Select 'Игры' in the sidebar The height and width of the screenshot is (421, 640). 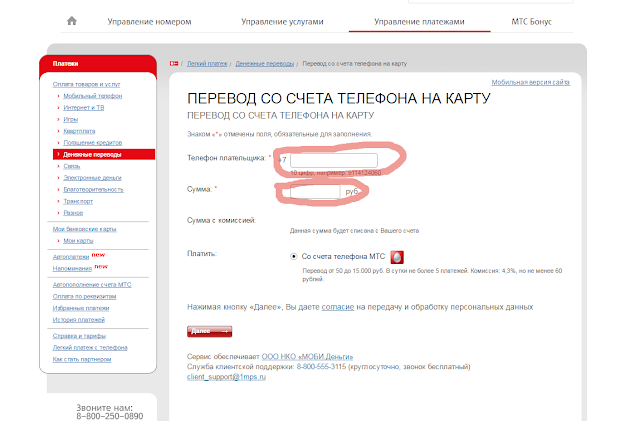coord(71,119)
